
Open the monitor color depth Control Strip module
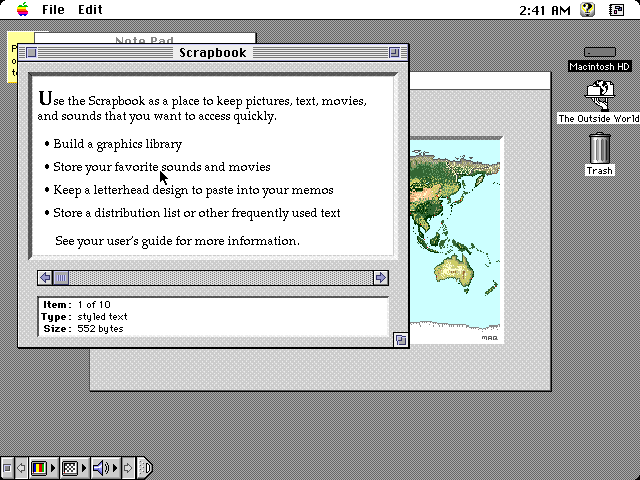click(43, 468)
